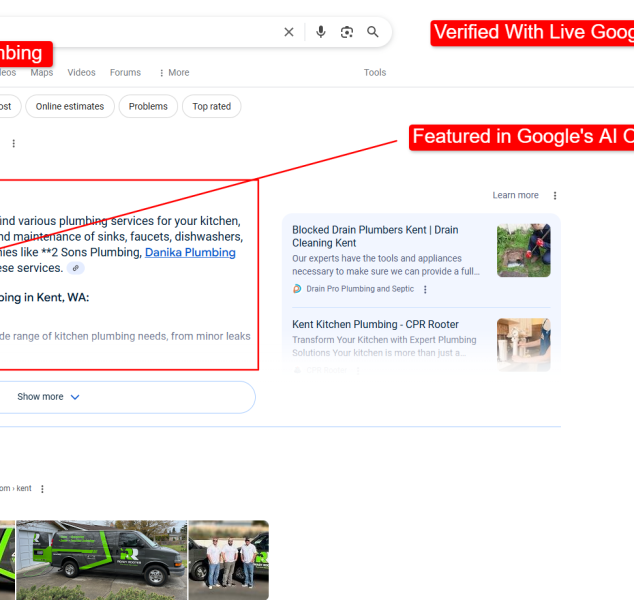
Task: Open Kent Kitchen Plumbing - CPR Rooter result
Action: tap(375, 324)
